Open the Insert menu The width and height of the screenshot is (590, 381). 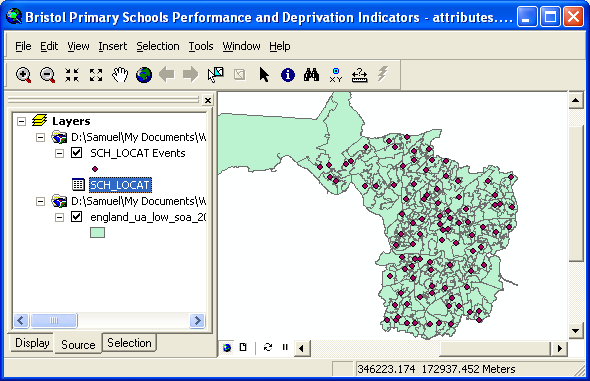click(x=113, y=46)
